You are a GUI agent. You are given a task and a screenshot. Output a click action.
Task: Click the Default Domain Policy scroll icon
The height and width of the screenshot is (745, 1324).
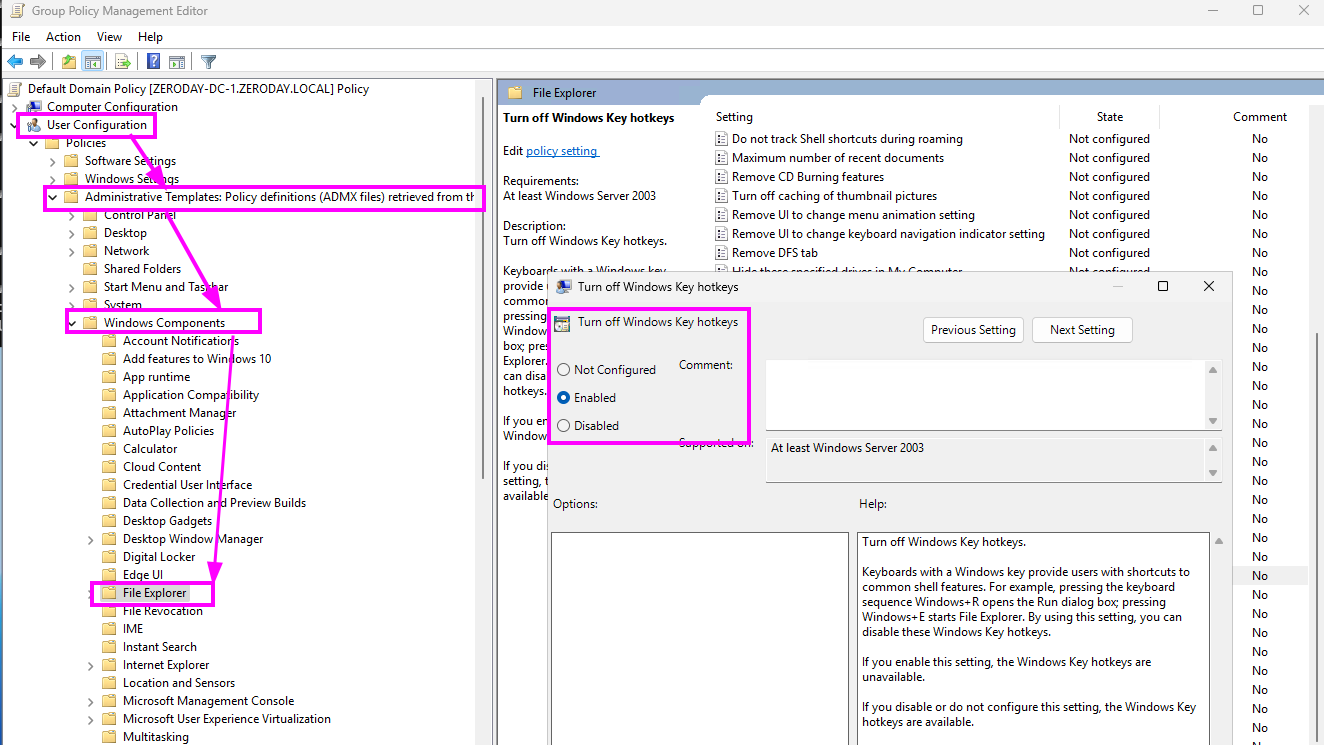point(15,89)
